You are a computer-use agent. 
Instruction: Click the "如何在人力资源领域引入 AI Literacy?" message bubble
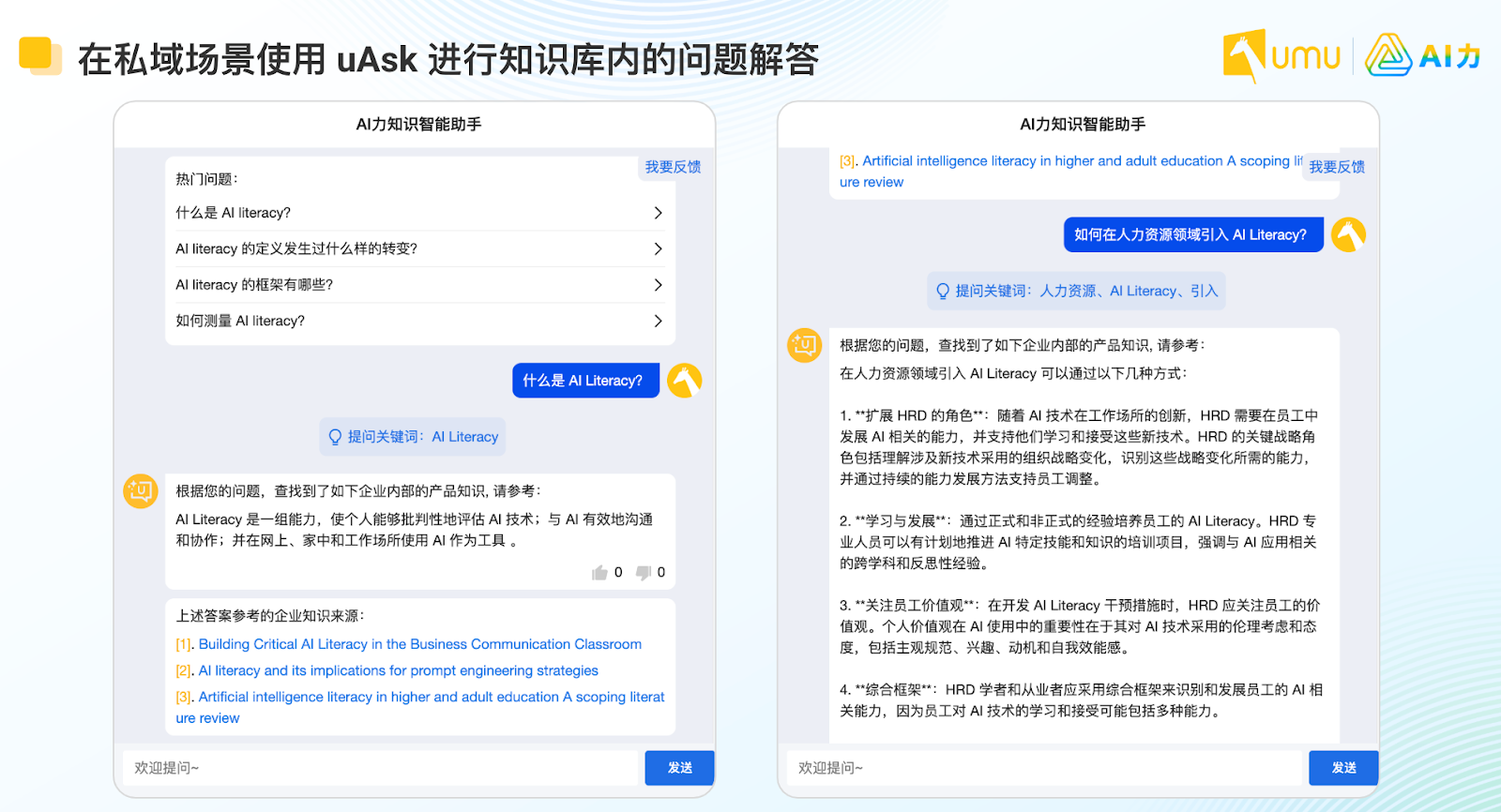point(1193,234)
